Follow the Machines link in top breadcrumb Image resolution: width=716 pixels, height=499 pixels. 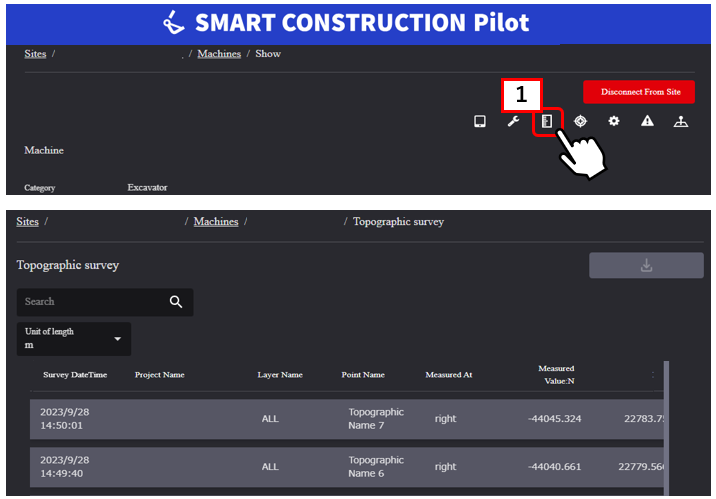pos(219,54)
